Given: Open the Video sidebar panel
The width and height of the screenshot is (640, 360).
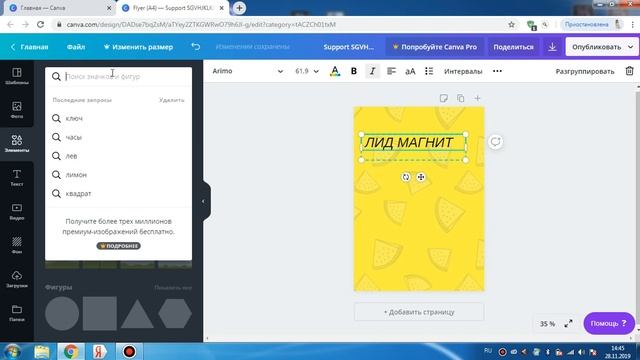Looking at the screenshot, I should pos(17,212).
